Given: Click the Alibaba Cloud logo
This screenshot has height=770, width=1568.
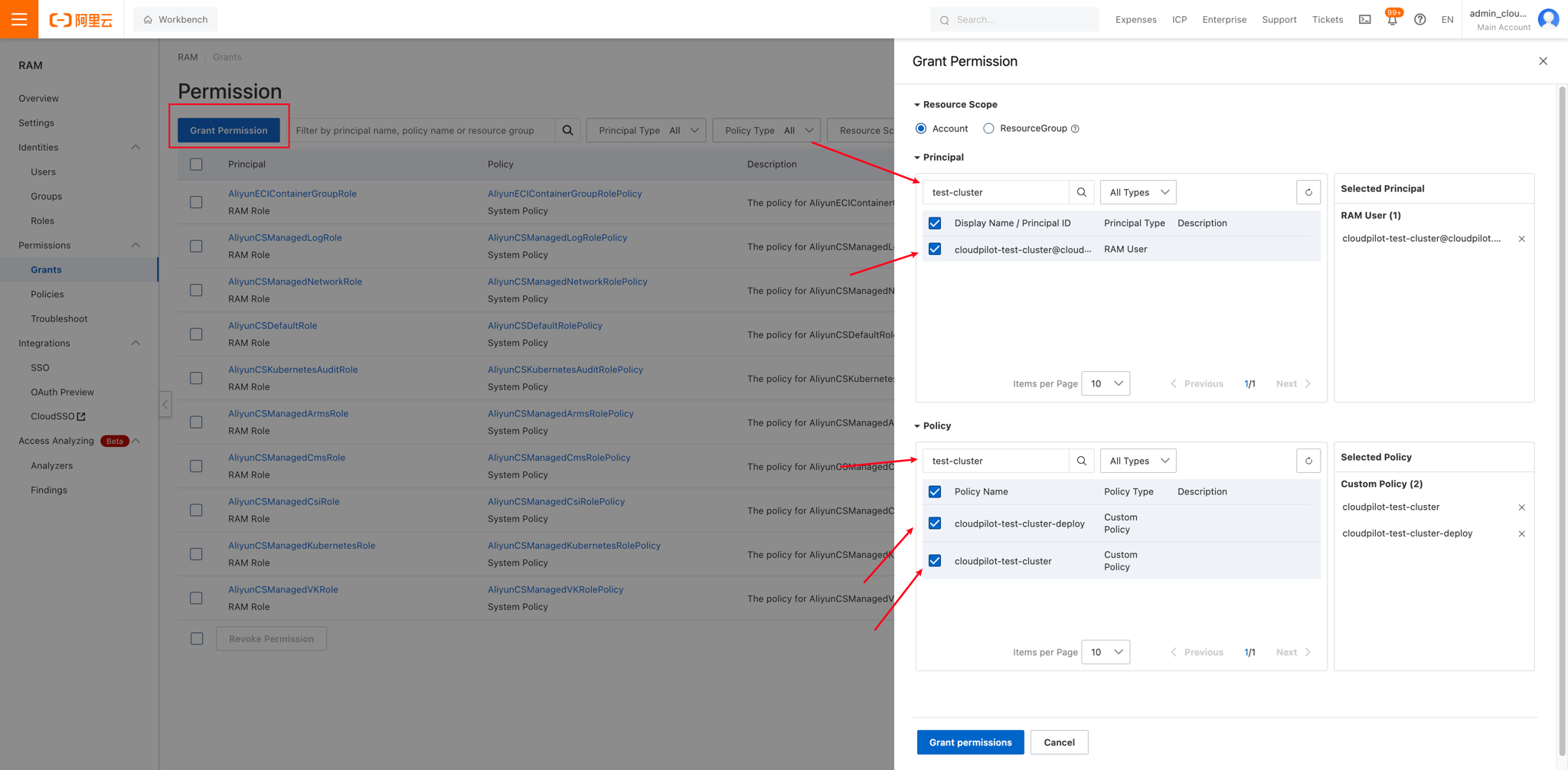Looking at the screenshot, I should coord(80,19).
